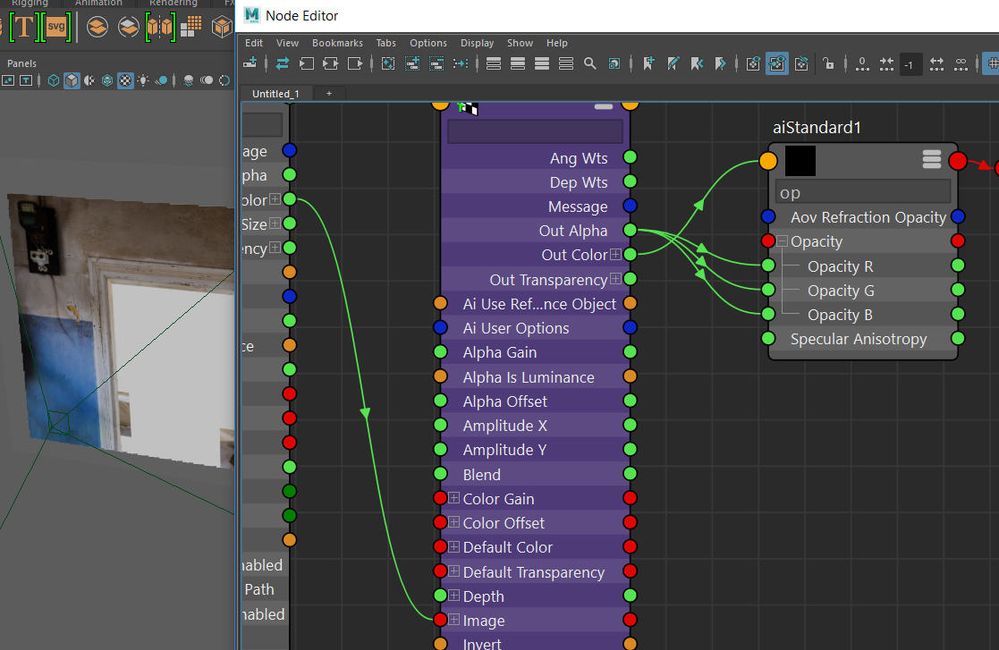The width and height of the screenshot is (999, 650).
Task: Click the magnifier search icon
Action: 590,63
